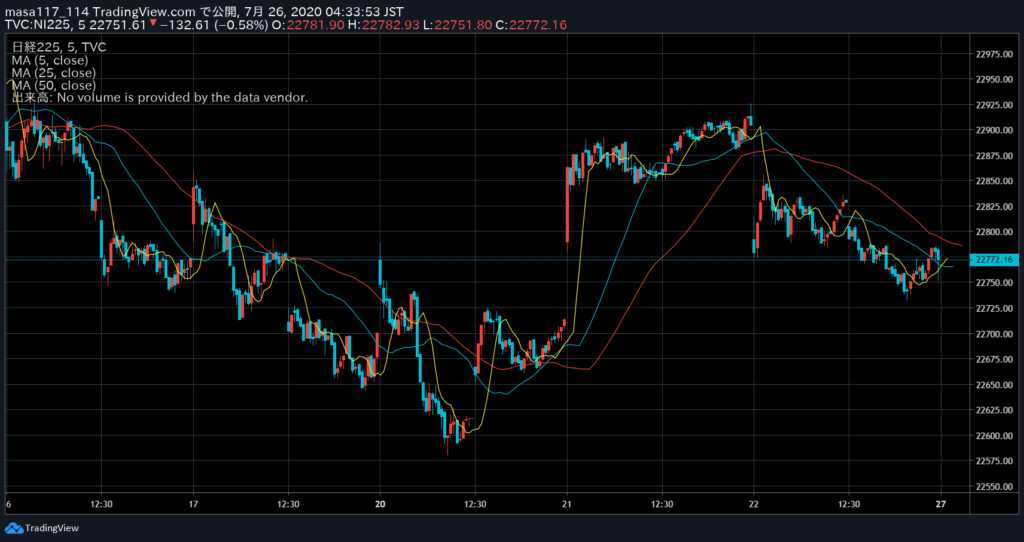This screenshot has width=1024, height=542.
Task: Click the 22575.00 price axis label
Action: coord(994,462)
